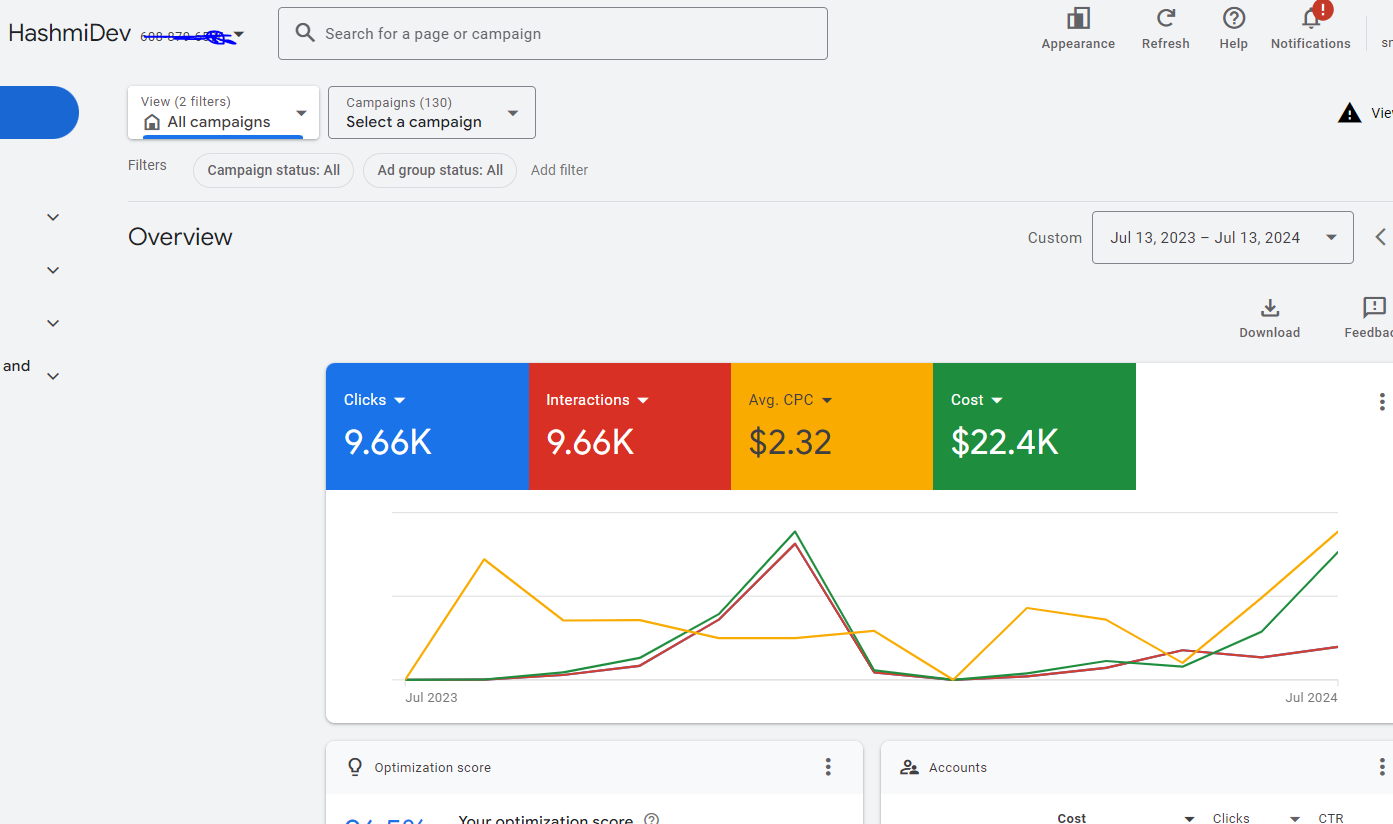
Task: Change the Avg. CPC metric dropdown
Action: (827, 400)
